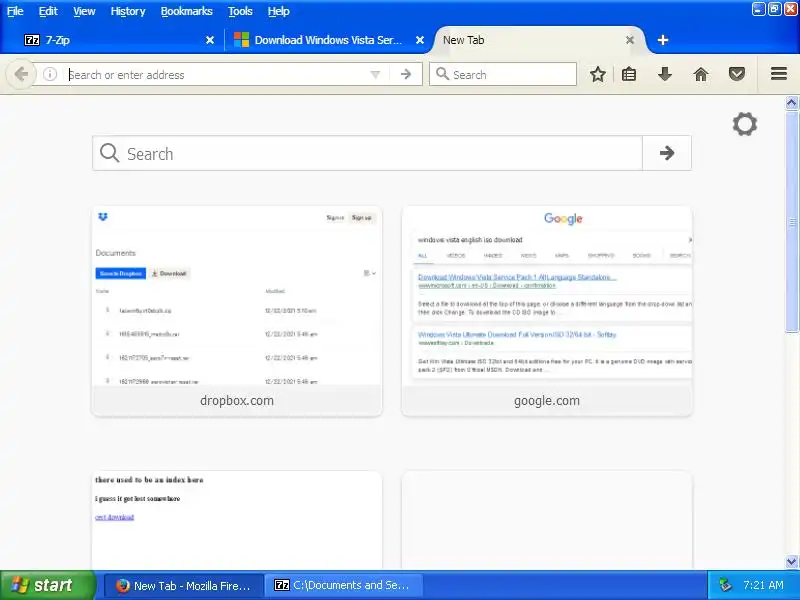
Task: Open the View menu
Action: (x=84, y=11)
